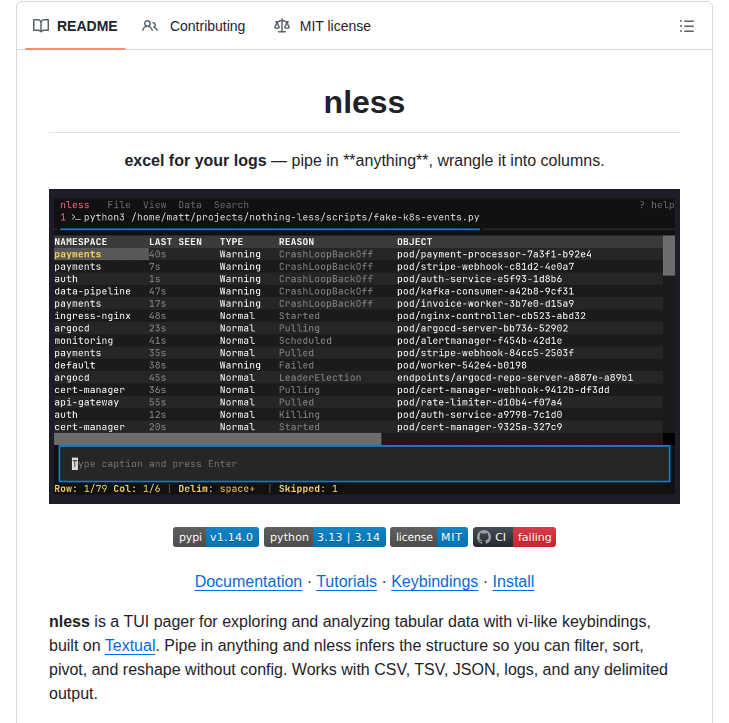Click the Install link
This screenshot has height=723, width=729.
point(513,581)
